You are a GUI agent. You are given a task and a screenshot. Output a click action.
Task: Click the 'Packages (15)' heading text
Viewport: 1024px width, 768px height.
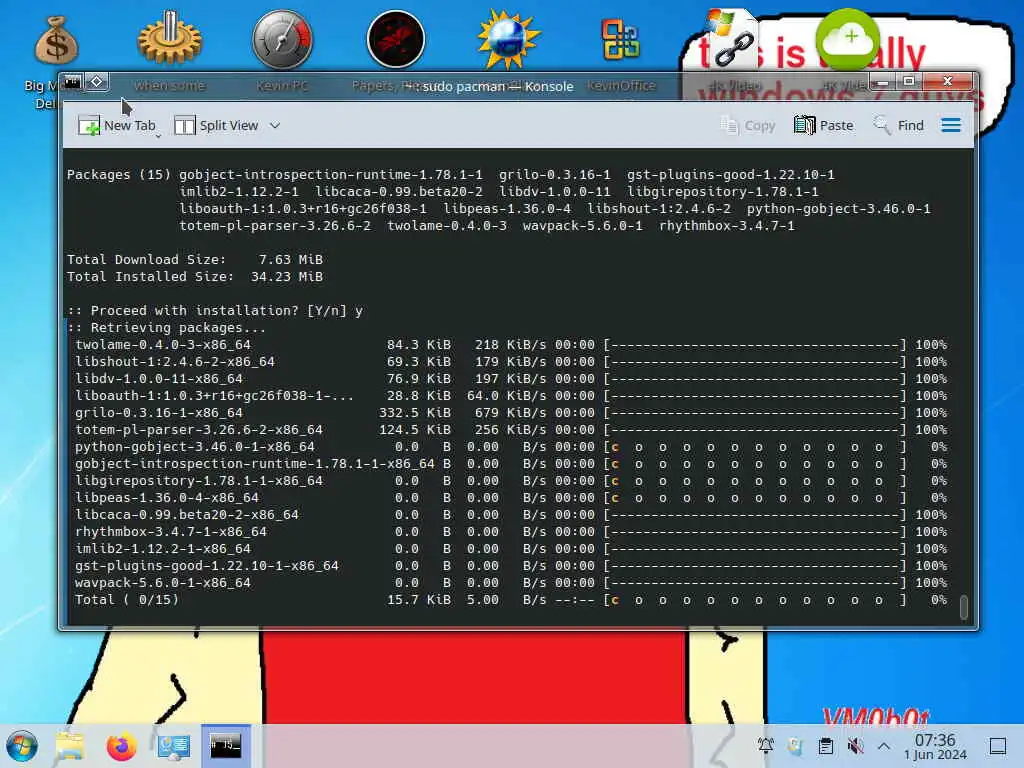click(119, 174)
